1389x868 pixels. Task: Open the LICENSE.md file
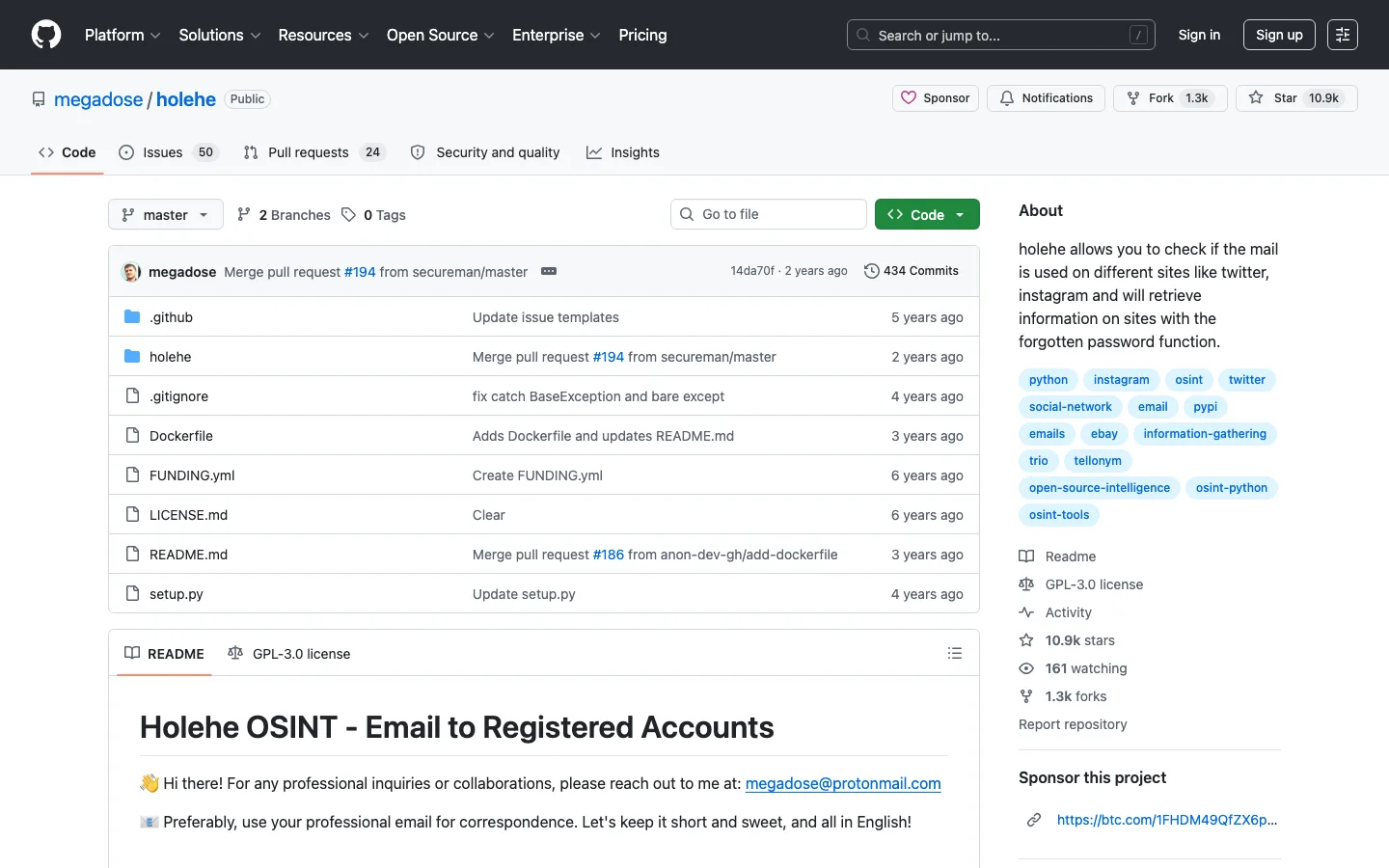pos(188,515)
